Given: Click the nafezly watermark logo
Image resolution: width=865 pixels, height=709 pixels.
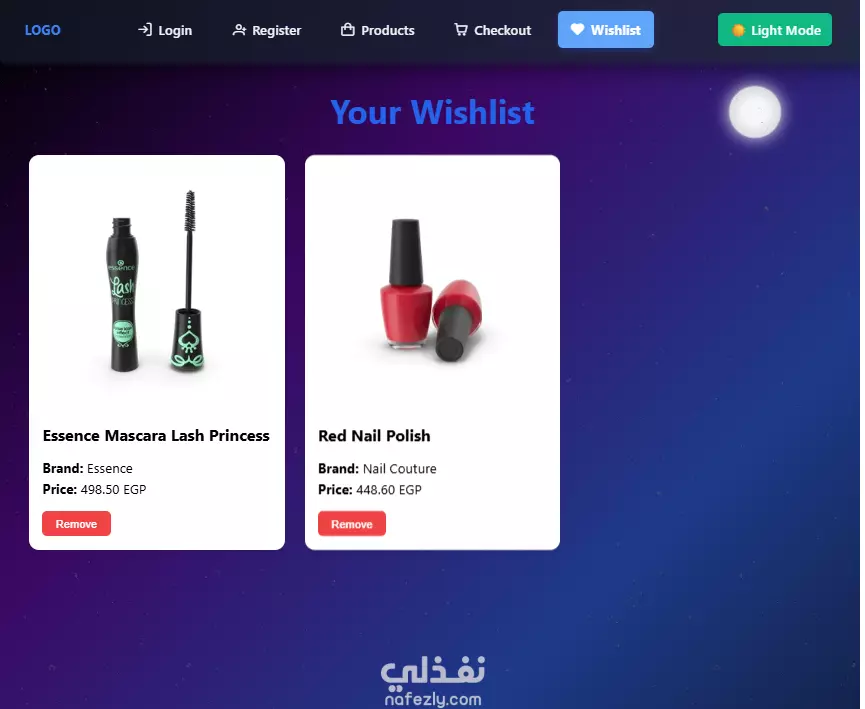Looking at the screenshot, I should coord(433,680).
